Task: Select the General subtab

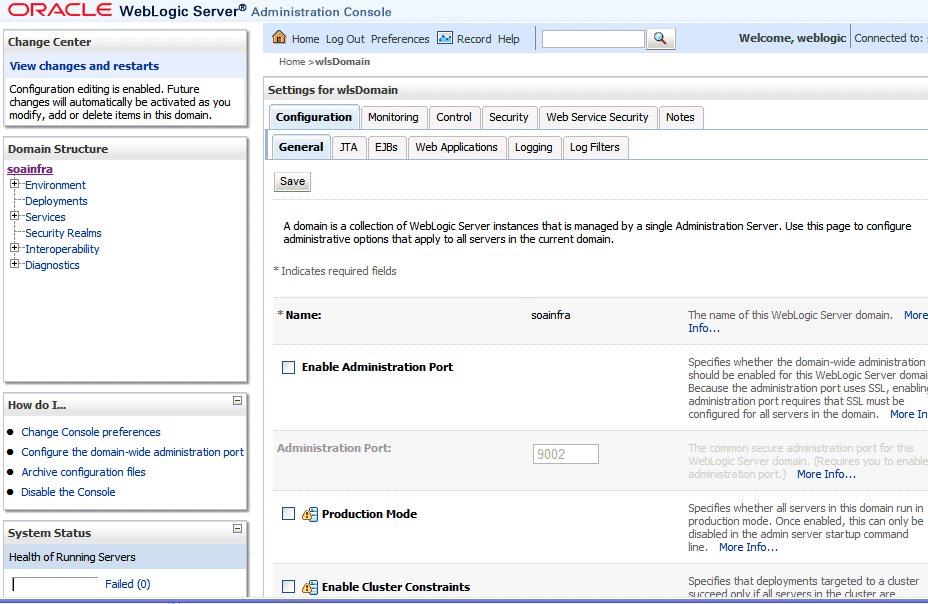Action: click(301, 147)
